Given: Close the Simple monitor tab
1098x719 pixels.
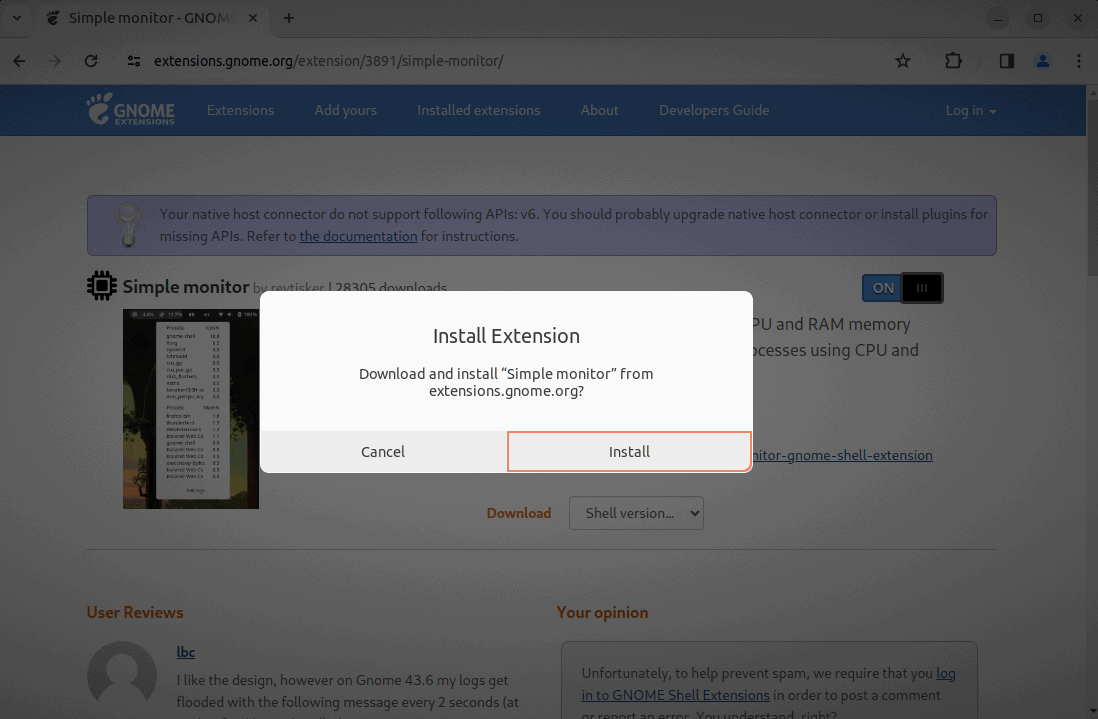Looking at the screenshot, I should pyautogui.click(x=253, y=18).
